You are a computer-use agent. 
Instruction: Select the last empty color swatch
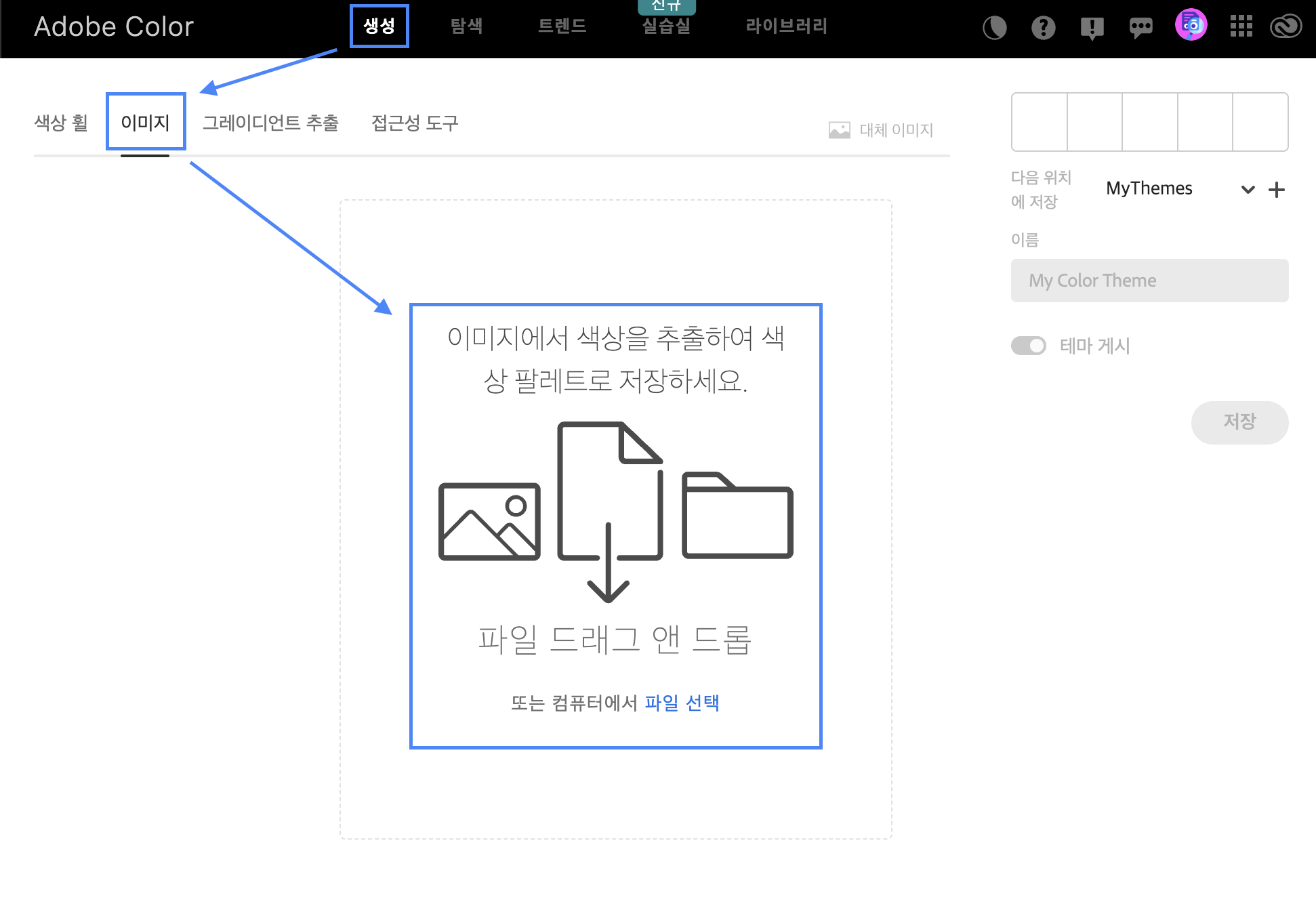tap(1260, 122)
